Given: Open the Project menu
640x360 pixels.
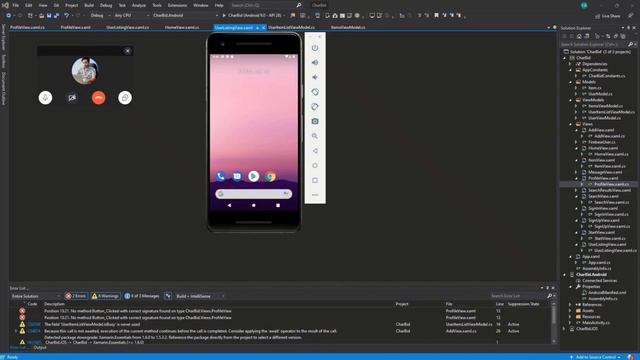Looking at the screenshot, I should tap(71, 5).
